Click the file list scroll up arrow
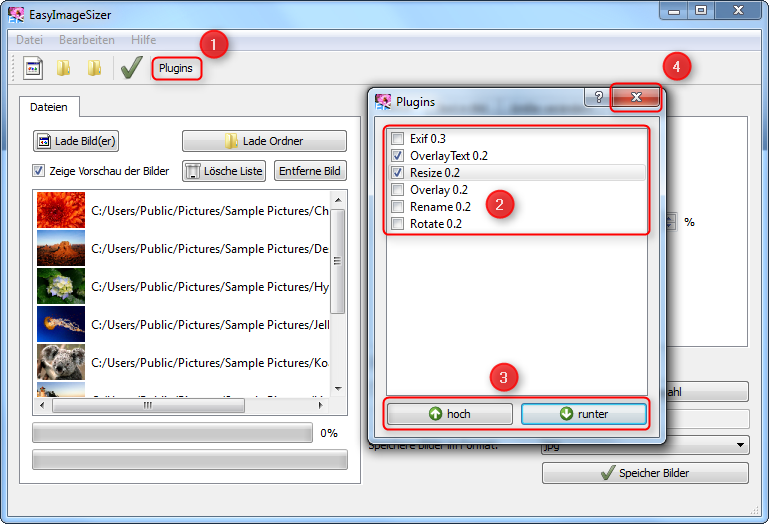Image resolution: width=769 pixels, height=524 pixels. (338, 200)
